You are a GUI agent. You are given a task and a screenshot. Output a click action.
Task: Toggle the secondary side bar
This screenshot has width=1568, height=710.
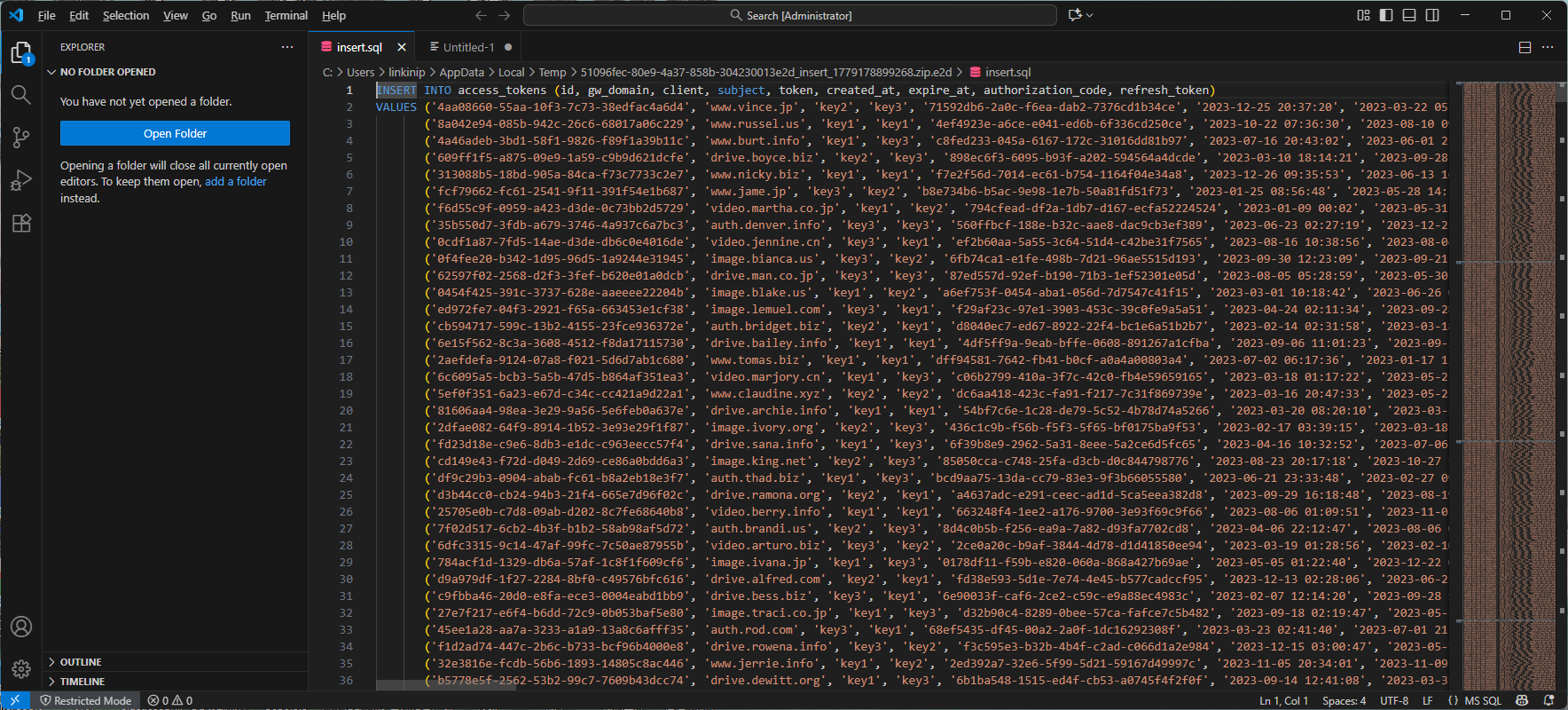1432,15
